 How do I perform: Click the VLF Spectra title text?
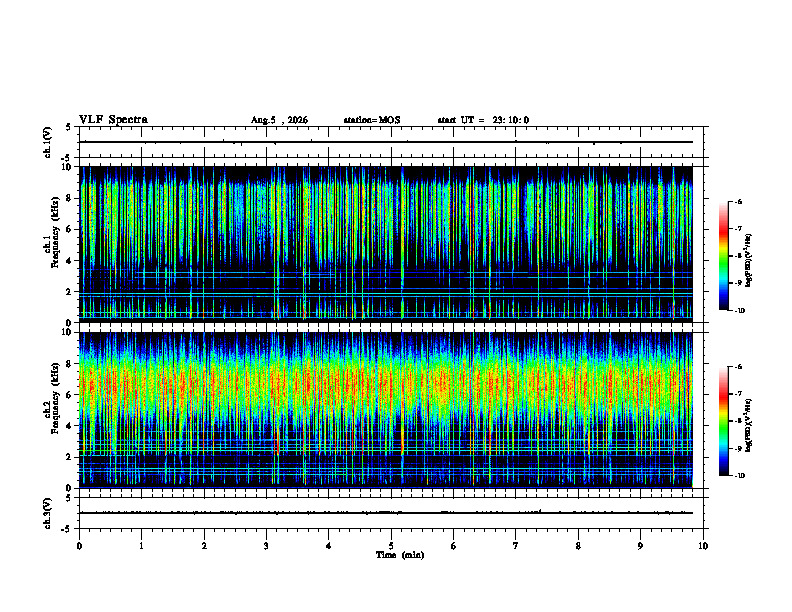[x=113, y=120]
